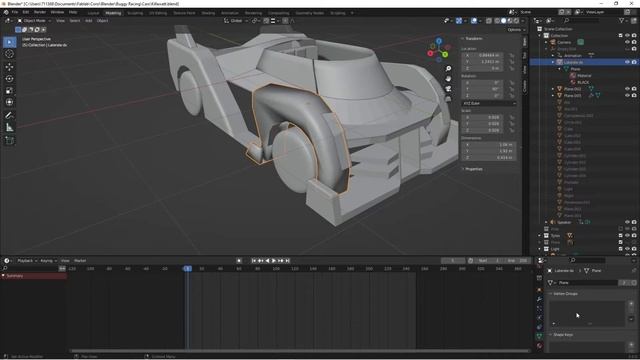Click the Blender logo menu icon
Screen dimensions: 640x360
point(6,12)
